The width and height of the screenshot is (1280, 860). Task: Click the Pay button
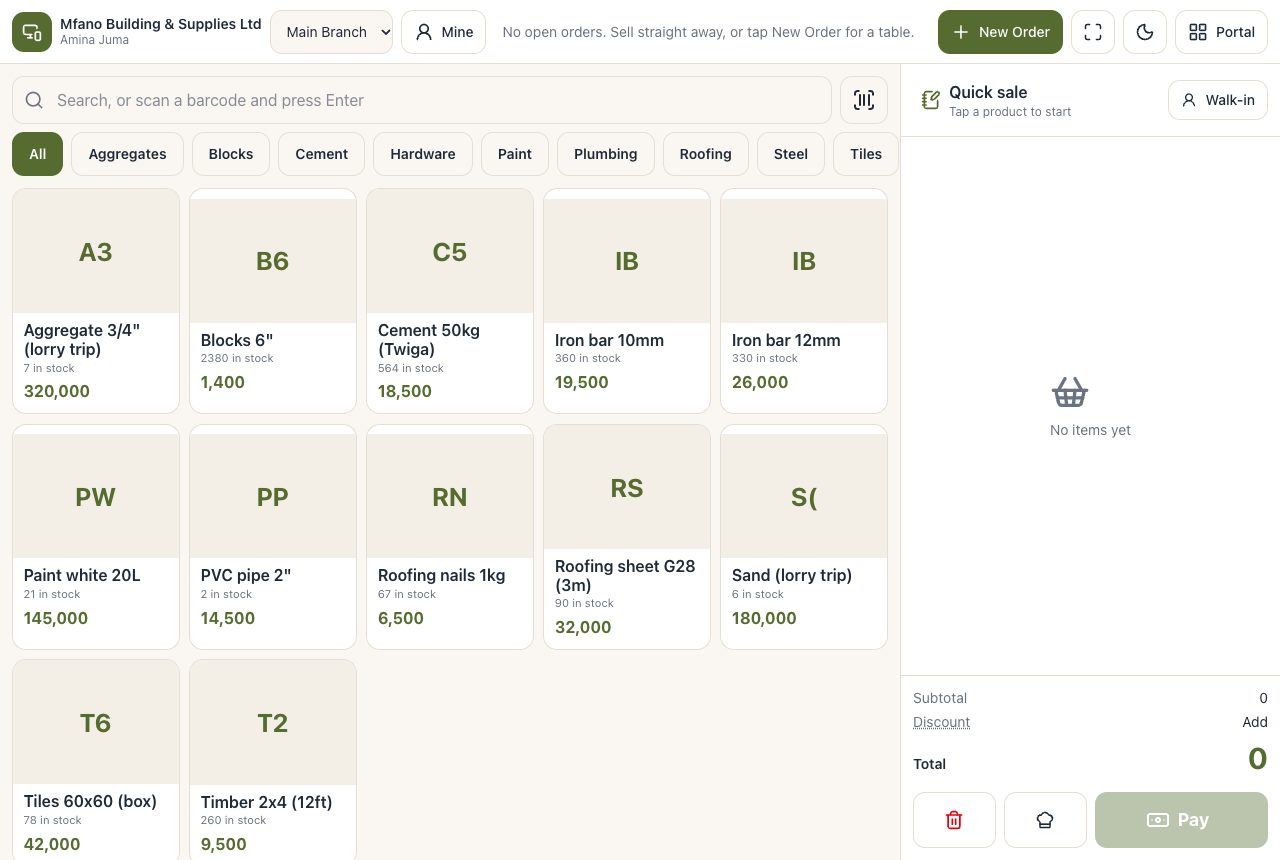(x=1181, y=820)
